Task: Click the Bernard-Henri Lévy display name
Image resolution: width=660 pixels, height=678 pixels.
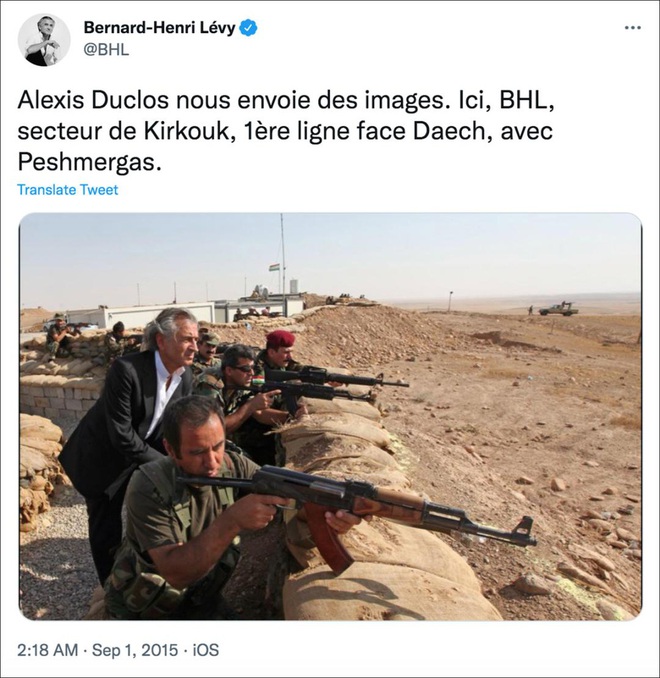Action: click(x=159, y=28)
